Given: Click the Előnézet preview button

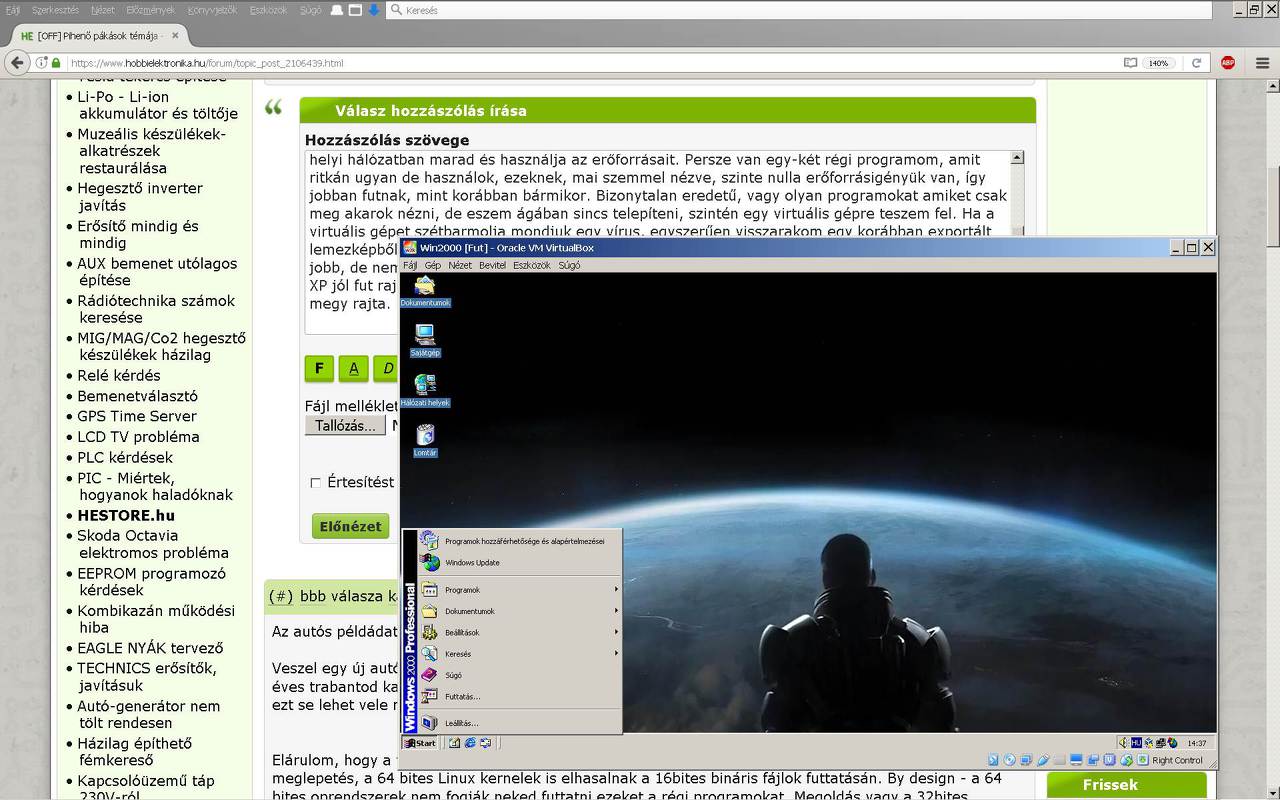Looking at the screenshot, I should coord(350,526).
